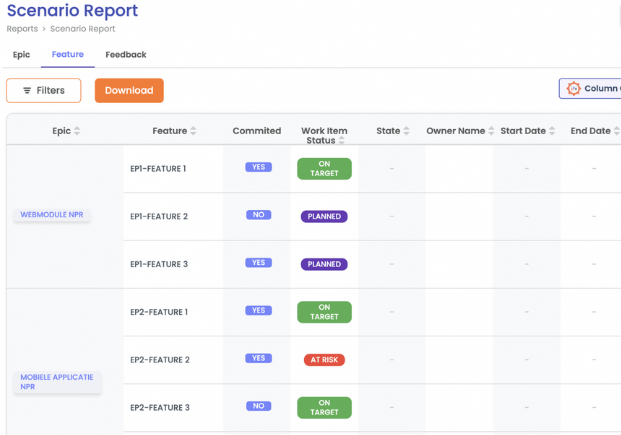Click the NO badge for EP1-FEATURE 2
The image size is (621, 435).
pos(258,215)
